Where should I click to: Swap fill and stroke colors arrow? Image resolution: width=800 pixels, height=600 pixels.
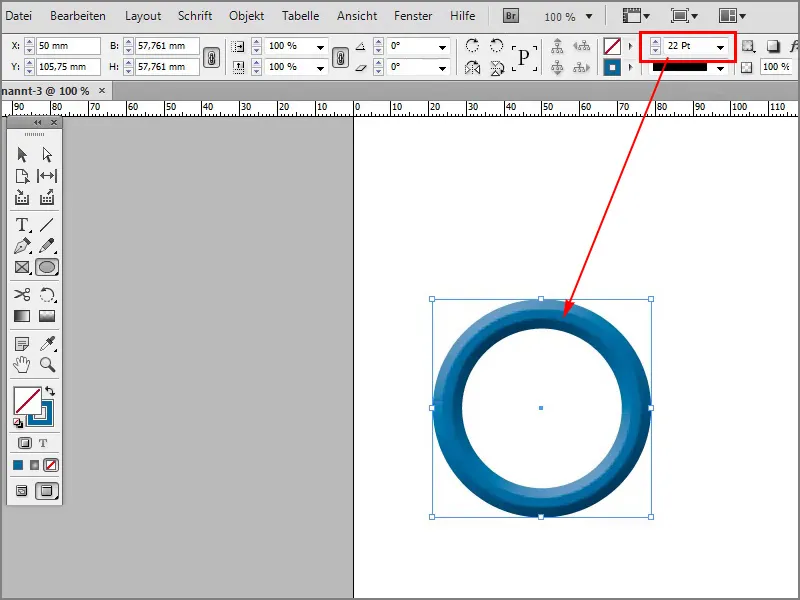click(50, 391)
